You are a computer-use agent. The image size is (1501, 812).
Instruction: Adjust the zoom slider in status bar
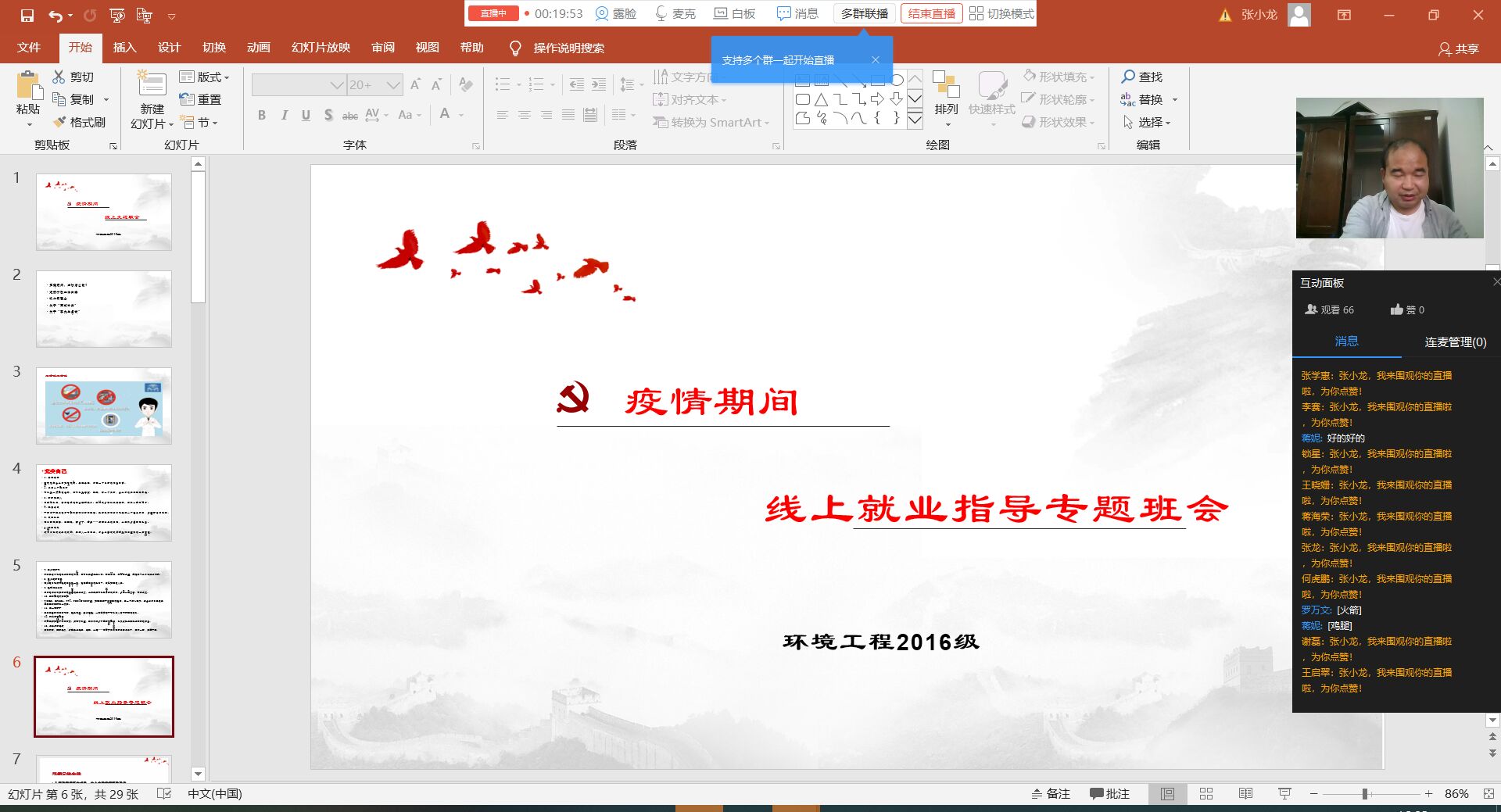(x=1365, y=793)
